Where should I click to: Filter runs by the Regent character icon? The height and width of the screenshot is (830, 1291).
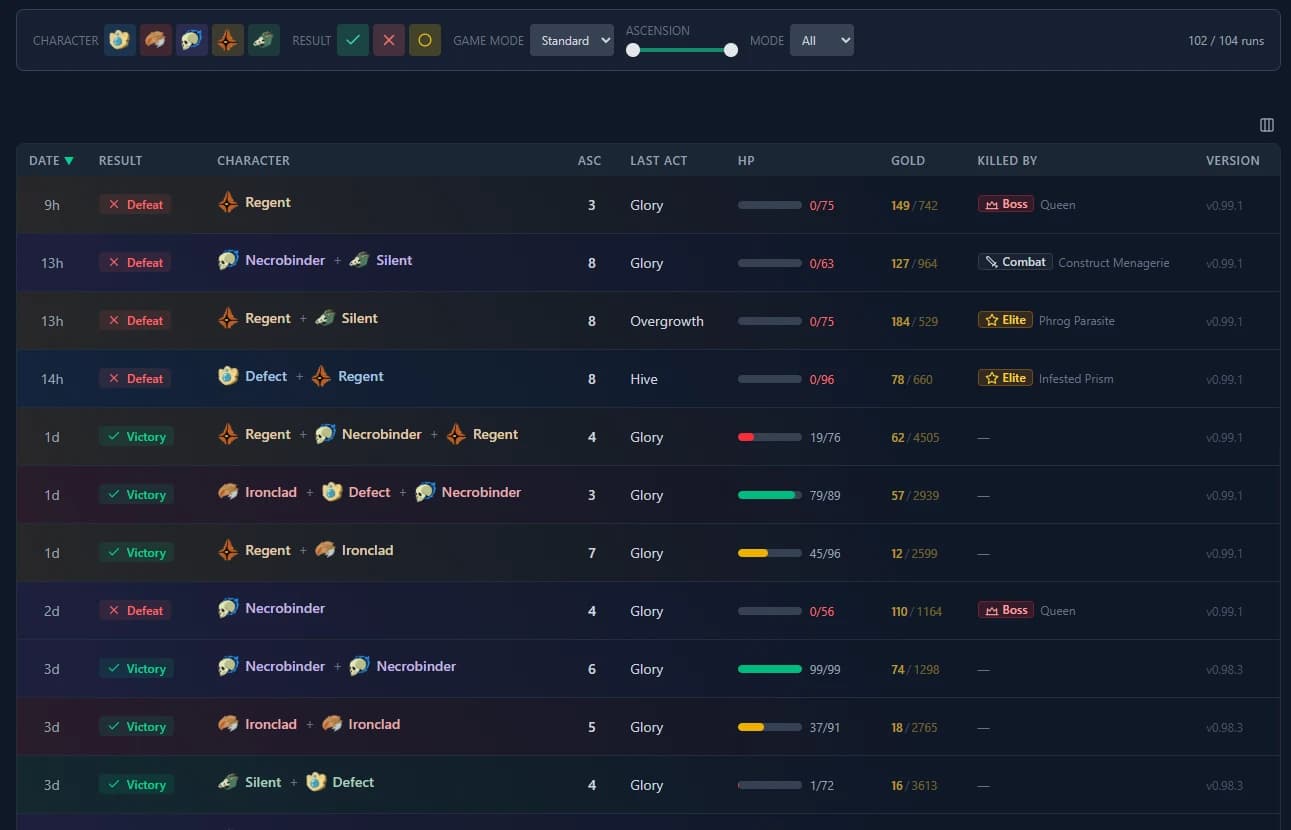tap(228, 40)
